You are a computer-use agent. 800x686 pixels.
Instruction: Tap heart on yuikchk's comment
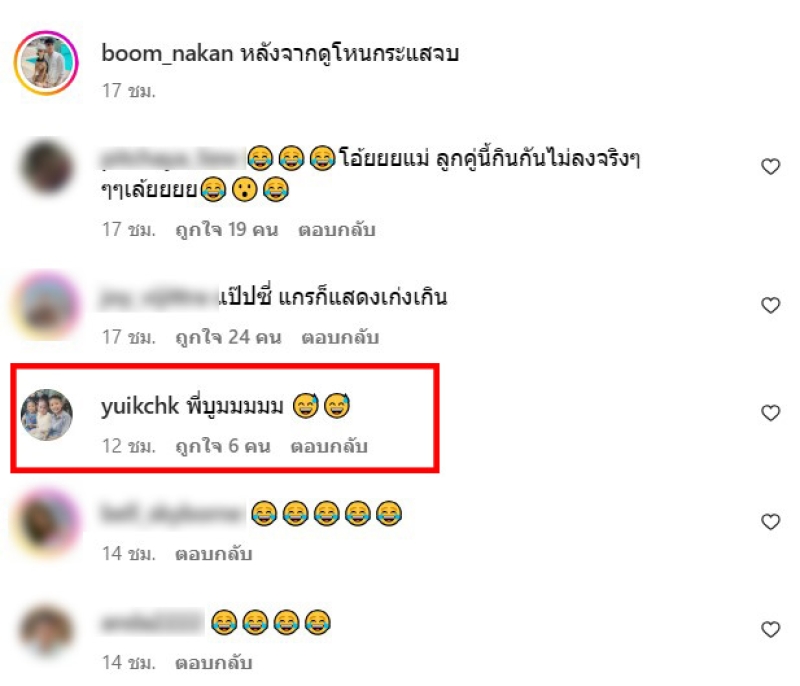click(770, 413)
